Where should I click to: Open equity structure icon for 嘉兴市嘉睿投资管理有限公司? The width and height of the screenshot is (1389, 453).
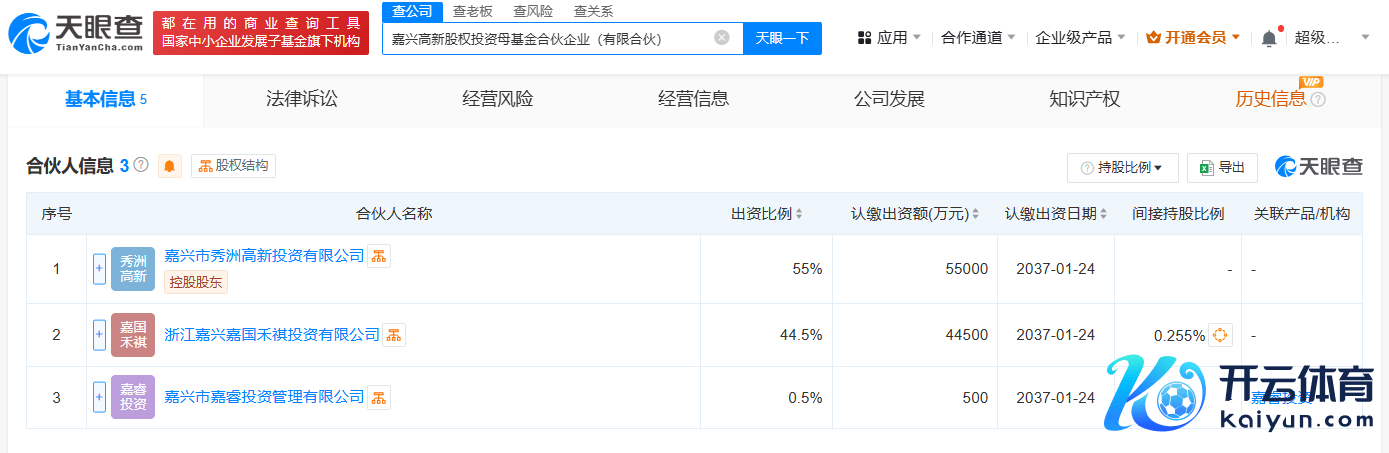click(379, 397)
